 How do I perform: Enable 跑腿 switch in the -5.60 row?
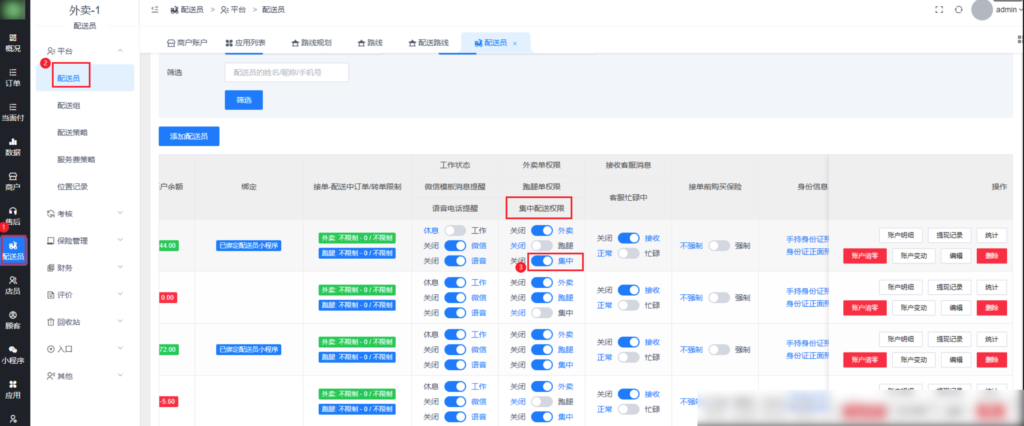(542, 402)
